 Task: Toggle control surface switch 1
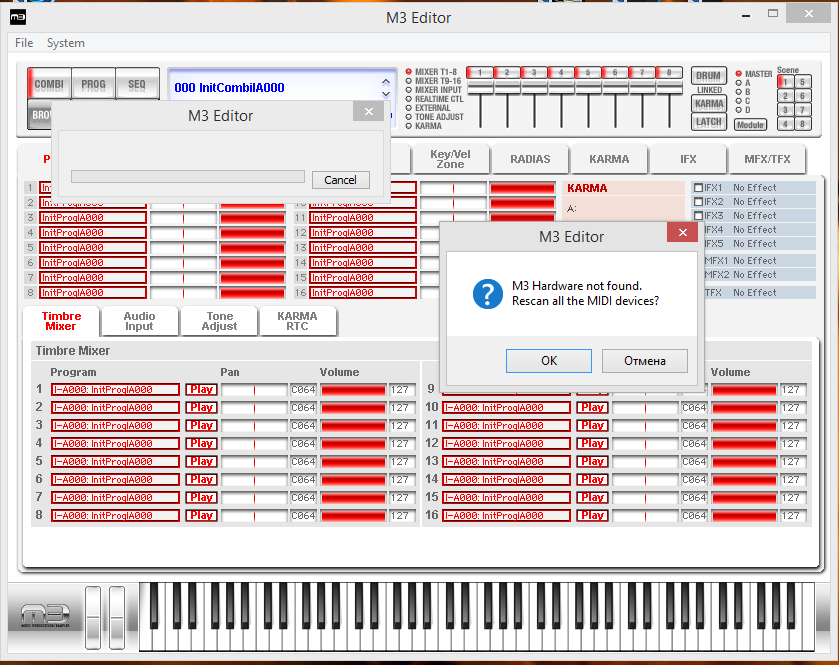(480, 72)
